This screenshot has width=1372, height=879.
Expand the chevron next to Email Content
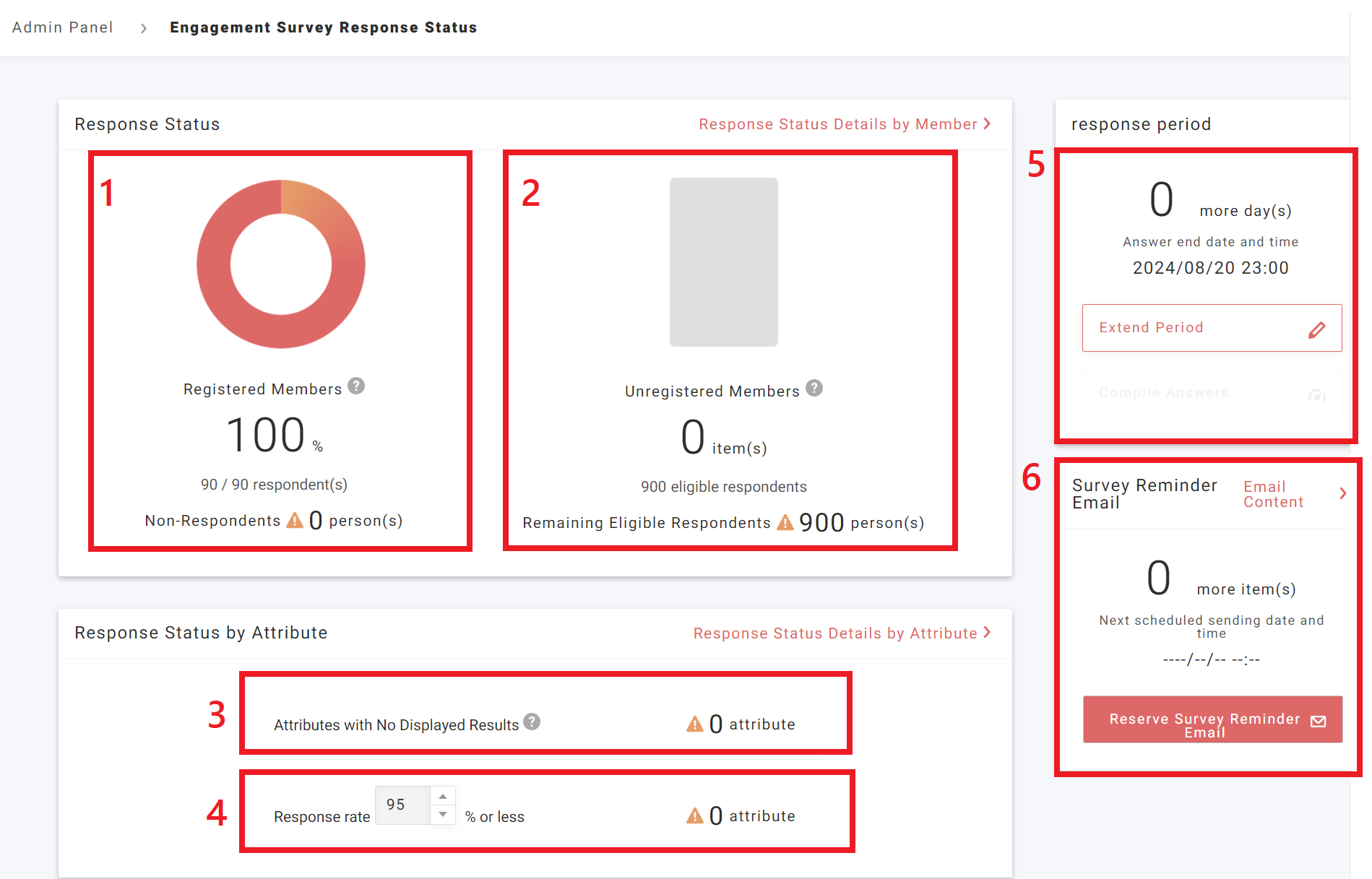point(1342,493)
